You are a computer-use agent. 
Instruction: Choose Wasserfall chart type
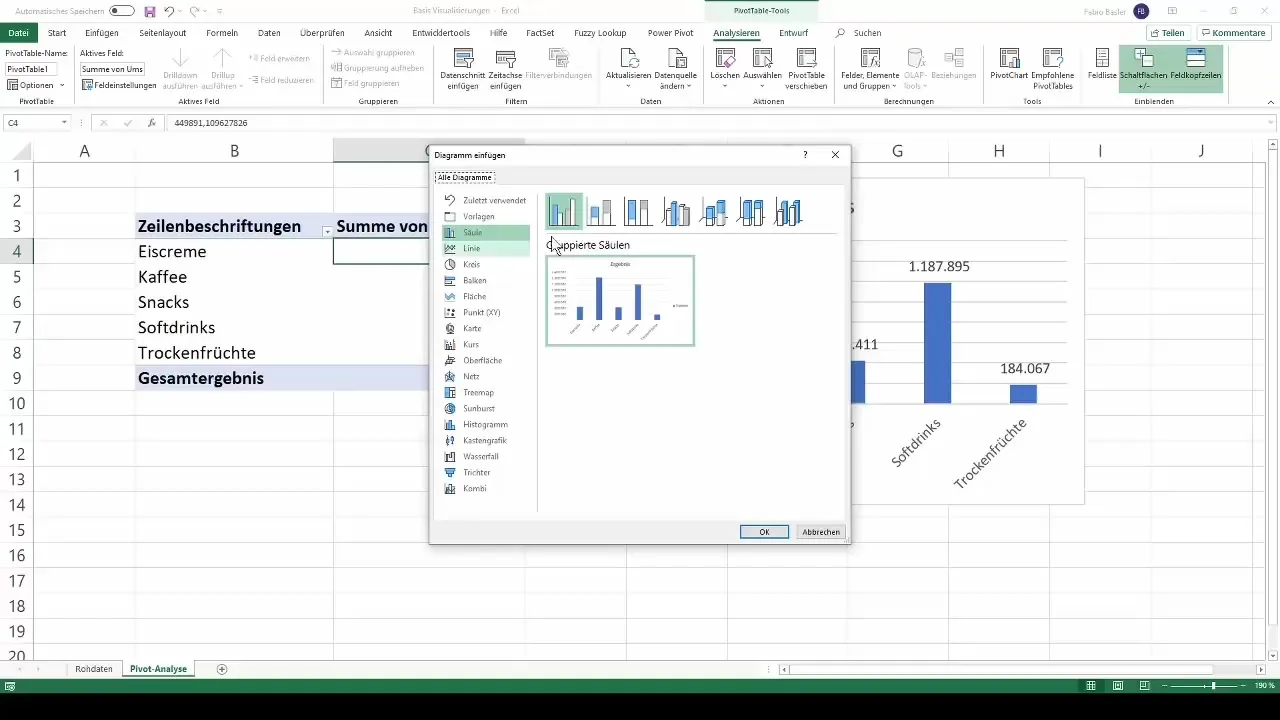click(x=485, y=456)
